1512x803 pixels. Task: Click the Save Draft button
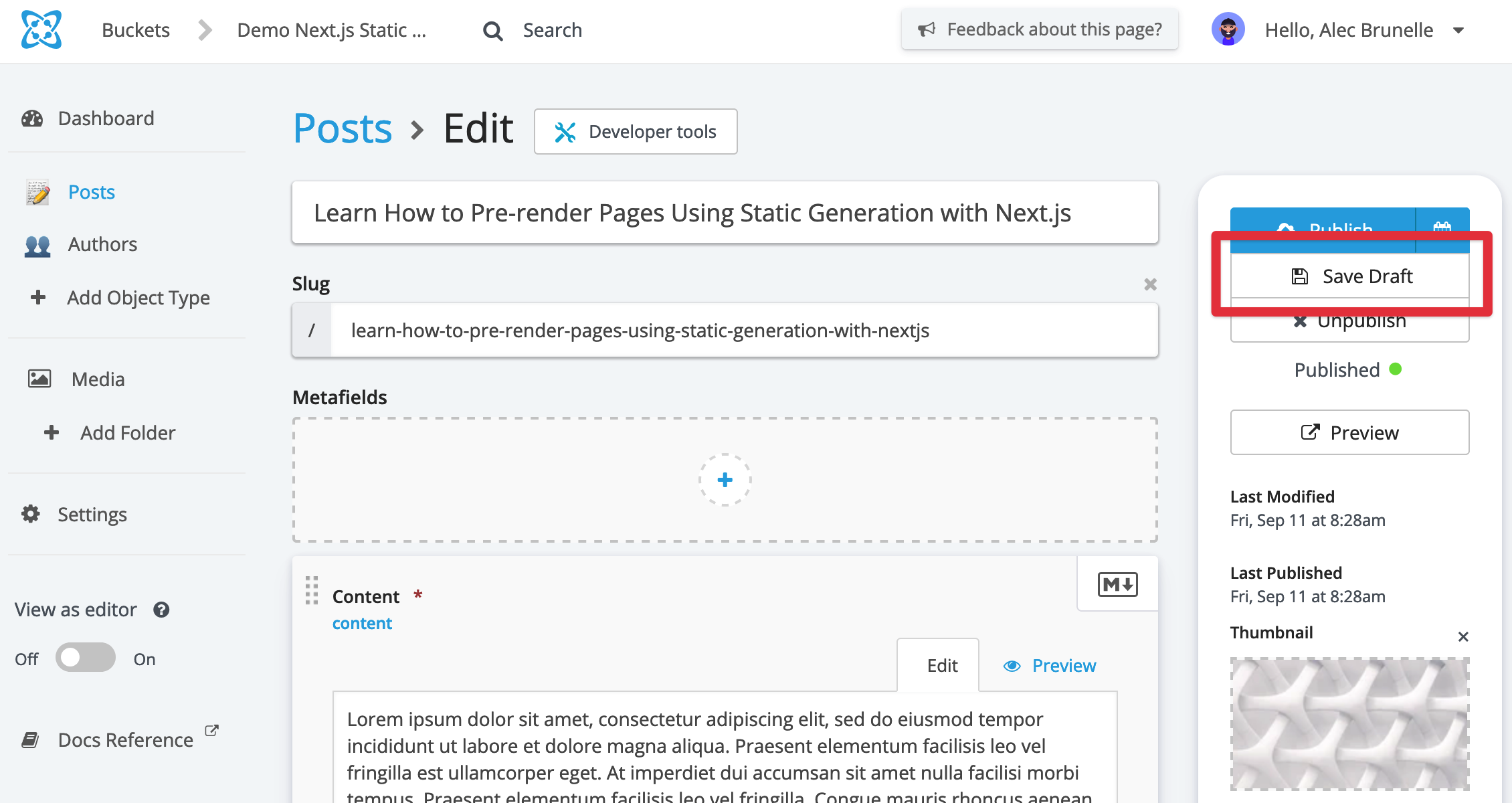(x=1351, y=276)
